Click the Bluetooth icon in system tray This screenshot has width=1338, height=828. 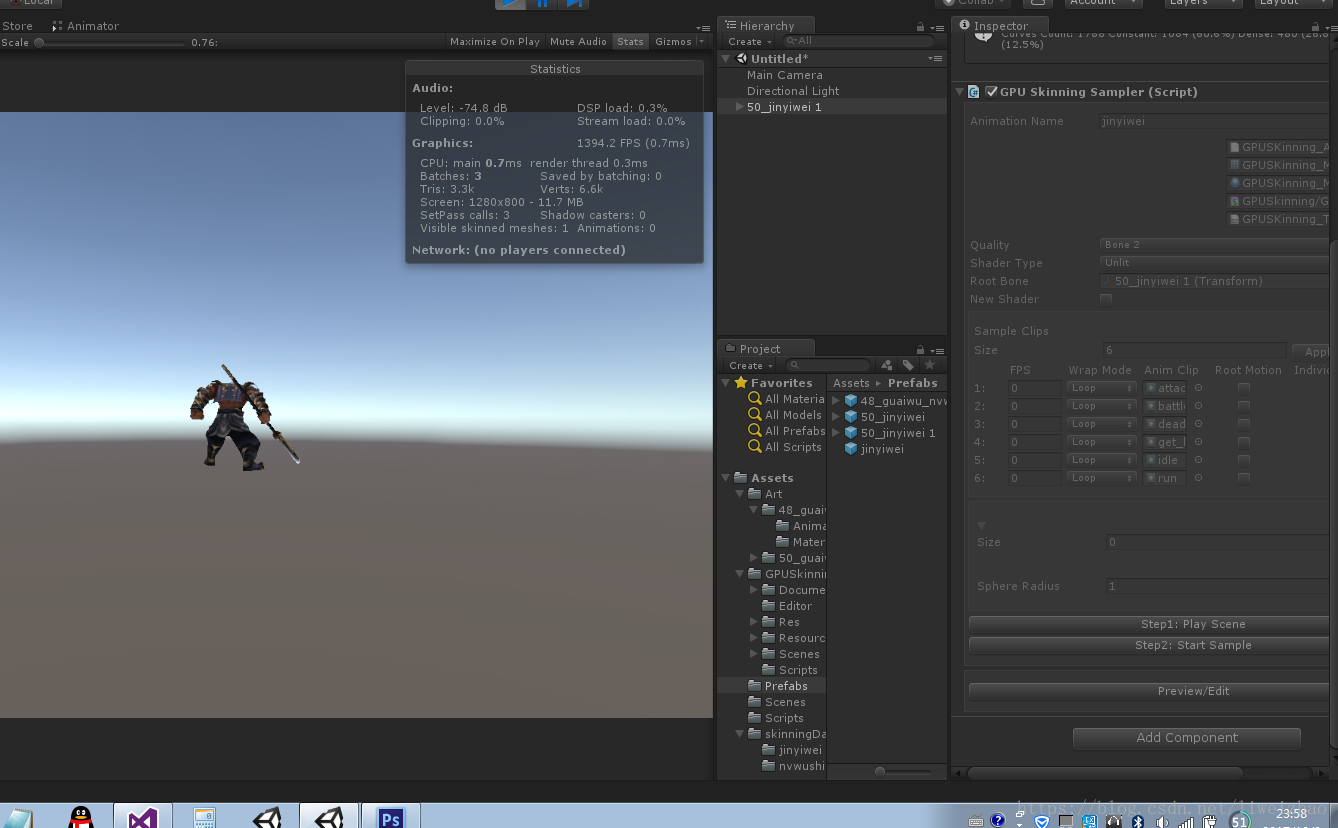(x=1137, y=821)
